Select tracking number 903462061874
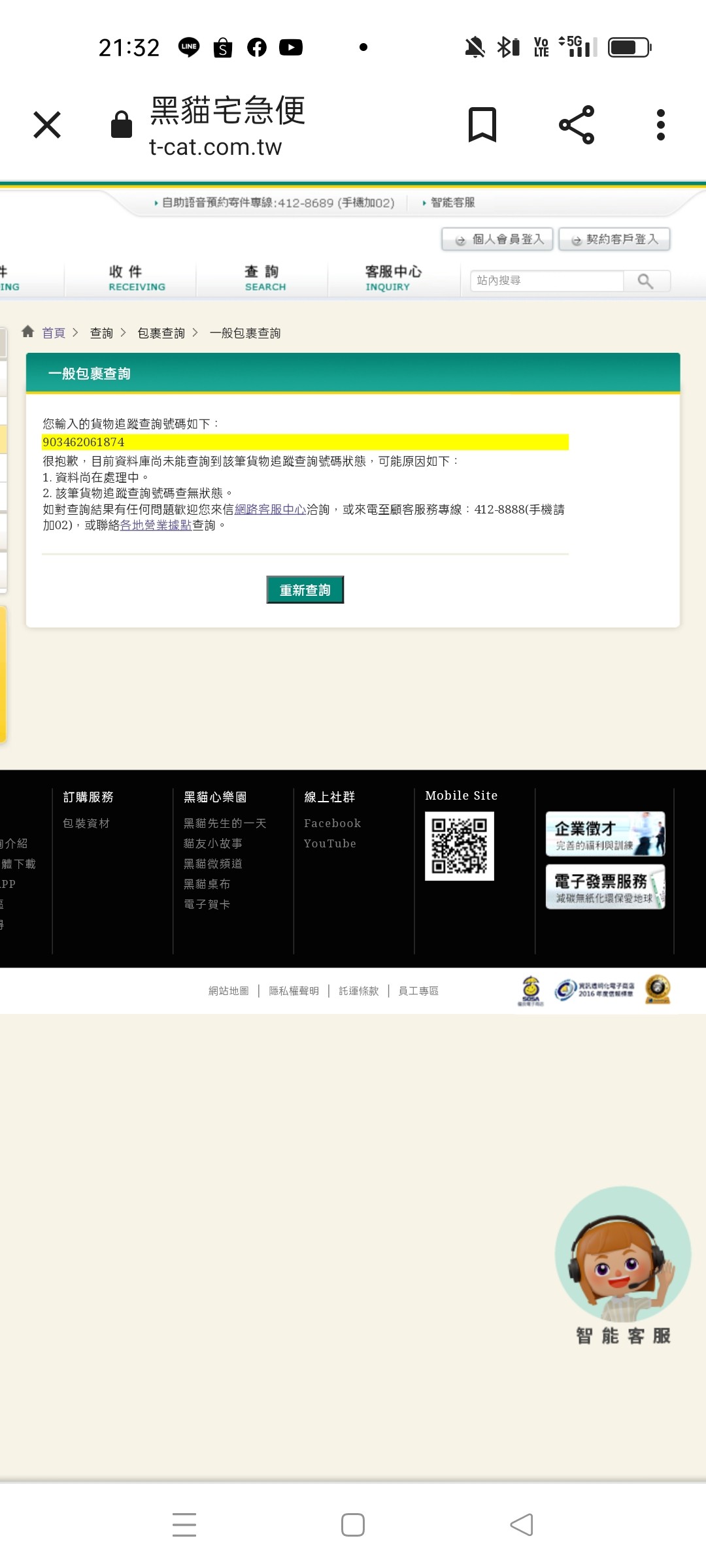 [84, 442]
